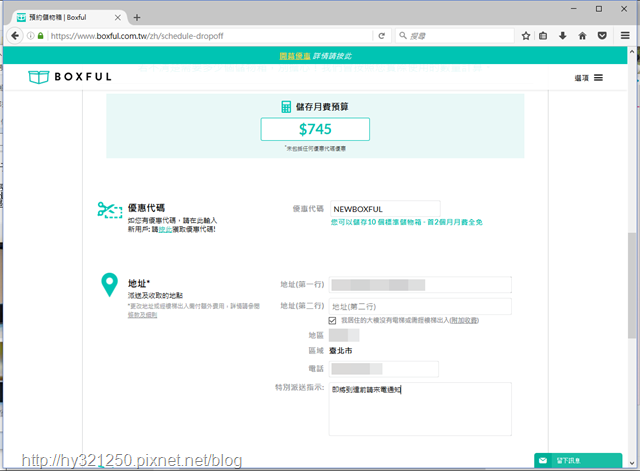Click the special delivery instructions textarea

[x=420, y=409]
